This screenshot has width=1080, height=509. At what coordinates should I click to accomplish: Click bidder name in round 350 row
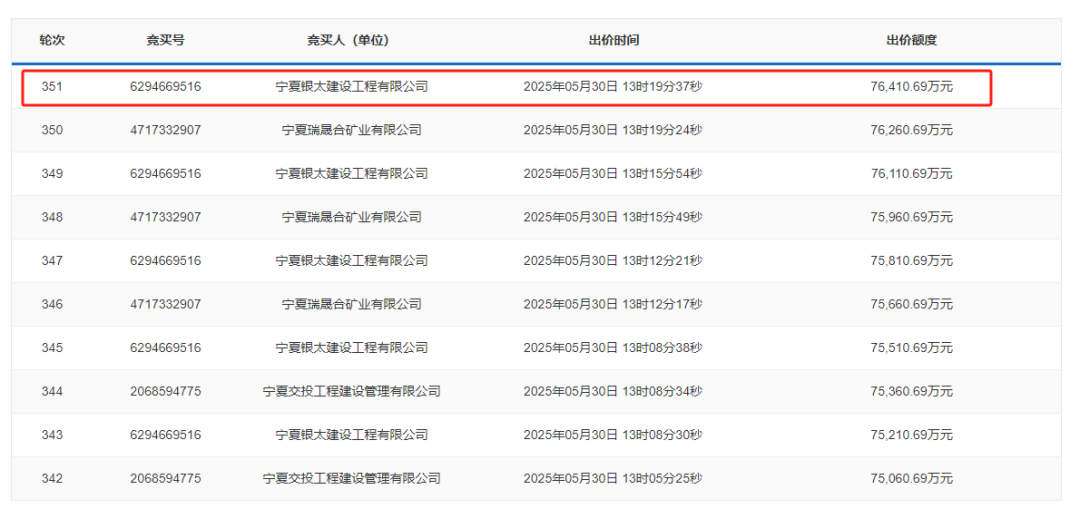pos(351,130)
